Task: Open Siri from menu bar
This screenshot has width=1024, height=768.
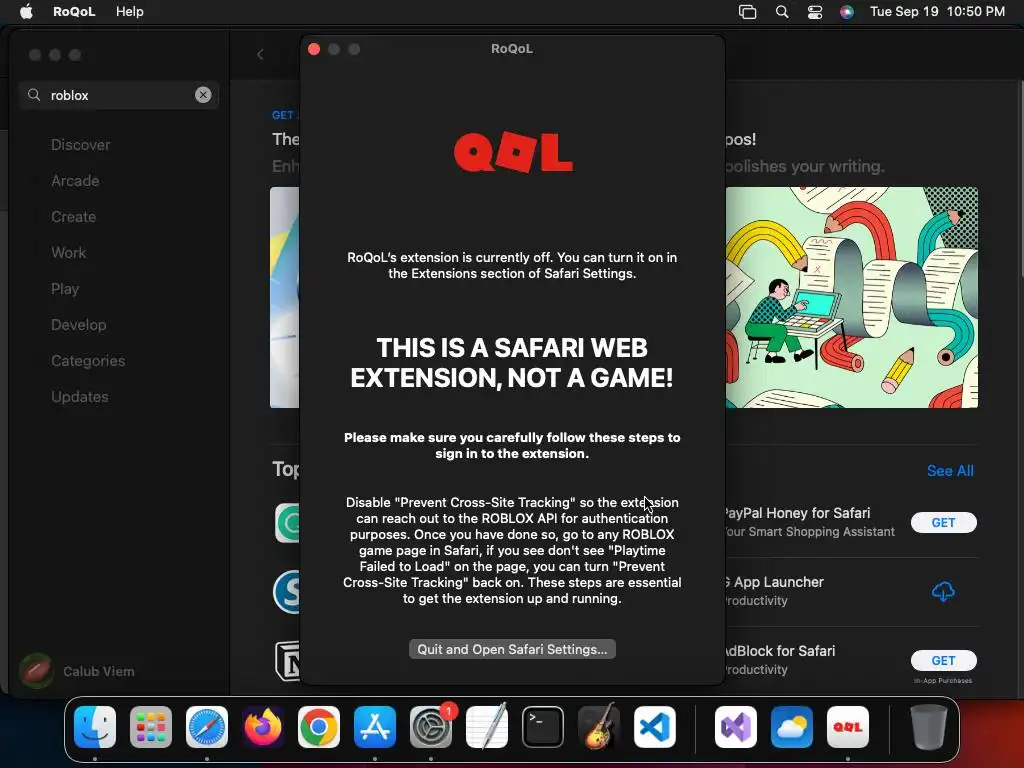Action: (846, 12)
